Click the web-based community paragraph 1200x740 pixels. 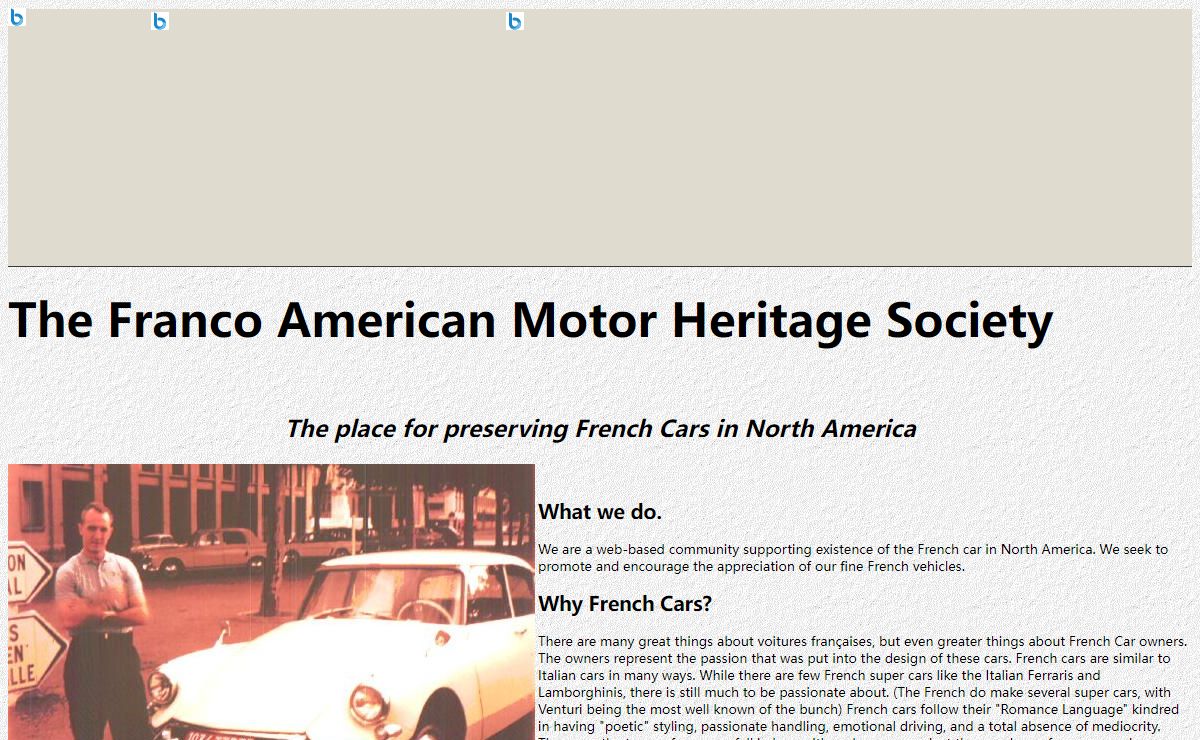point(852,558)
